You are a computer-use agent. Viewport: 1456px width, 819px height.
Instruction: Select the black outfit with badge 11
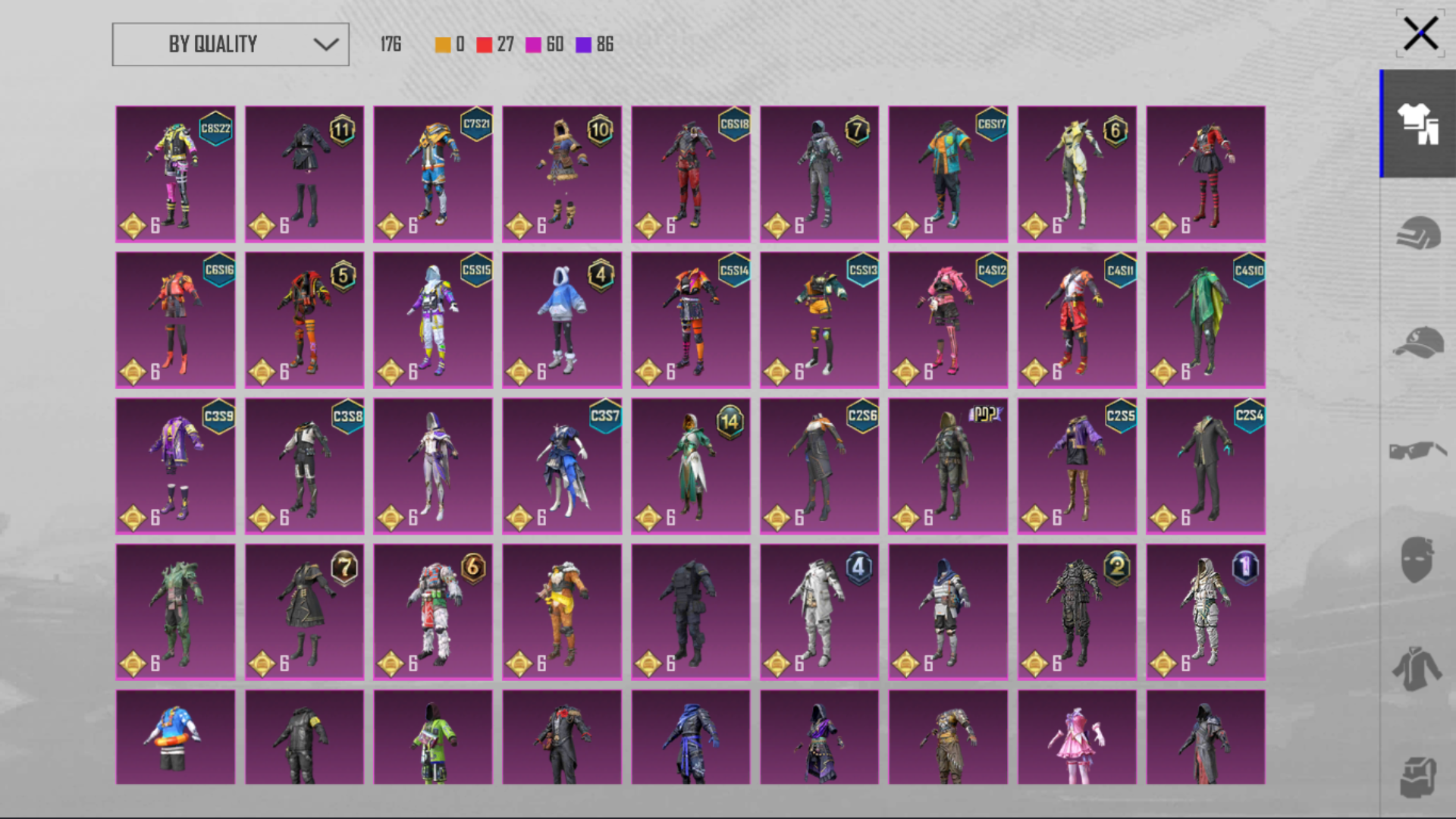(304, 174)
